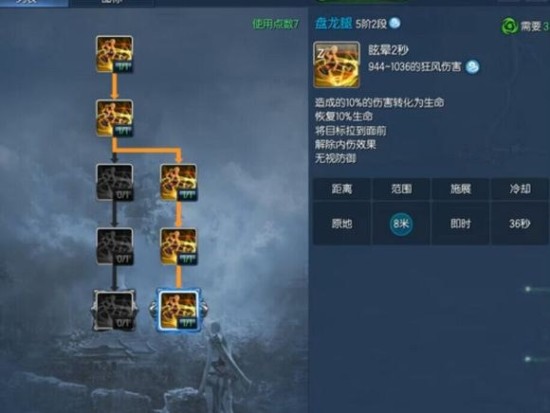Screen dimensions: 550x413
Task: Click the greyed-out fourth-tier skill node
Action: (114, 246)
